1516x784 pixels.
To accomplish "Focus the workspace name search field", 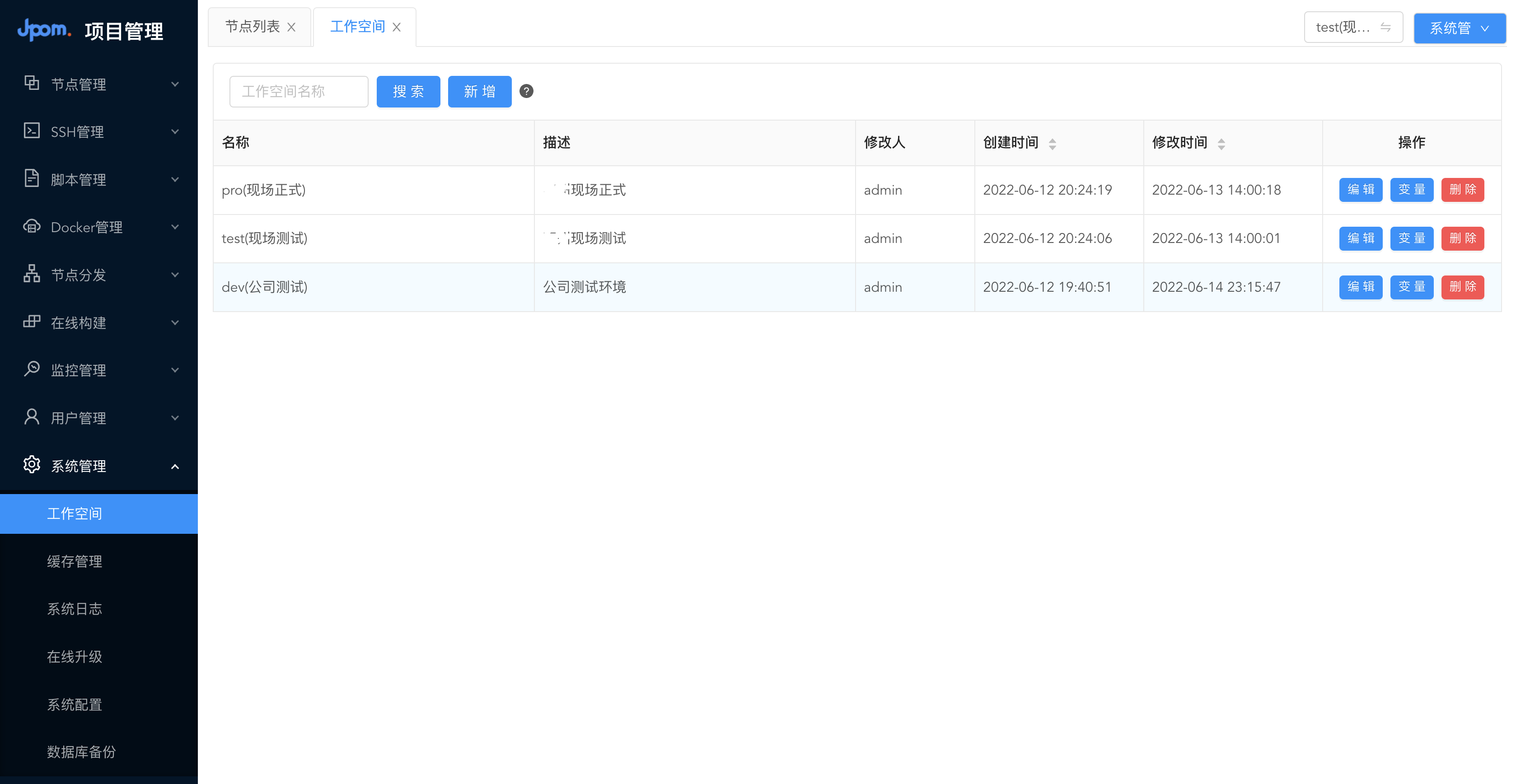I will point(299,91).
